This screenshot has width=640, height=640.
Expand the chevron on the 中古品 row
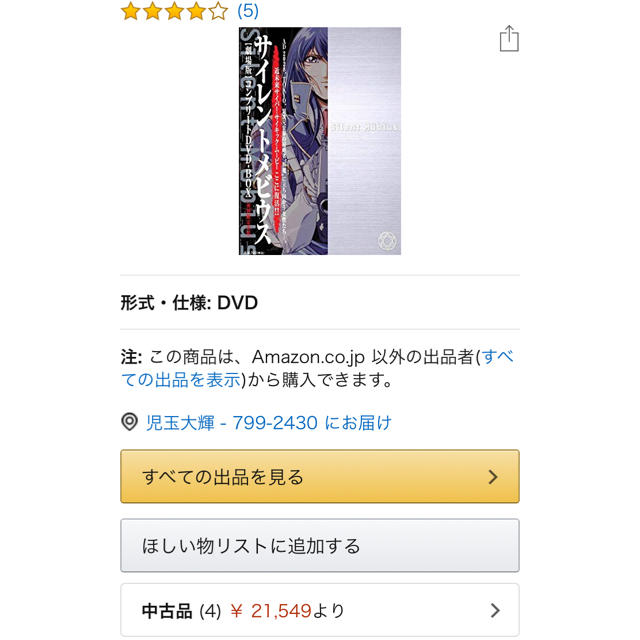coord(495,611)
